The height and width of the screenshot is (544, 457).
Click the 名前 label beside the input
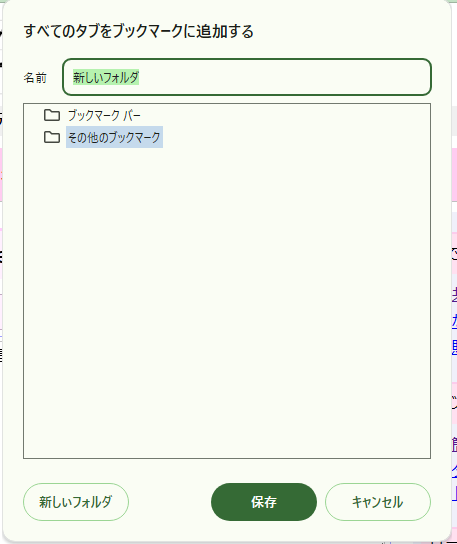35,78
